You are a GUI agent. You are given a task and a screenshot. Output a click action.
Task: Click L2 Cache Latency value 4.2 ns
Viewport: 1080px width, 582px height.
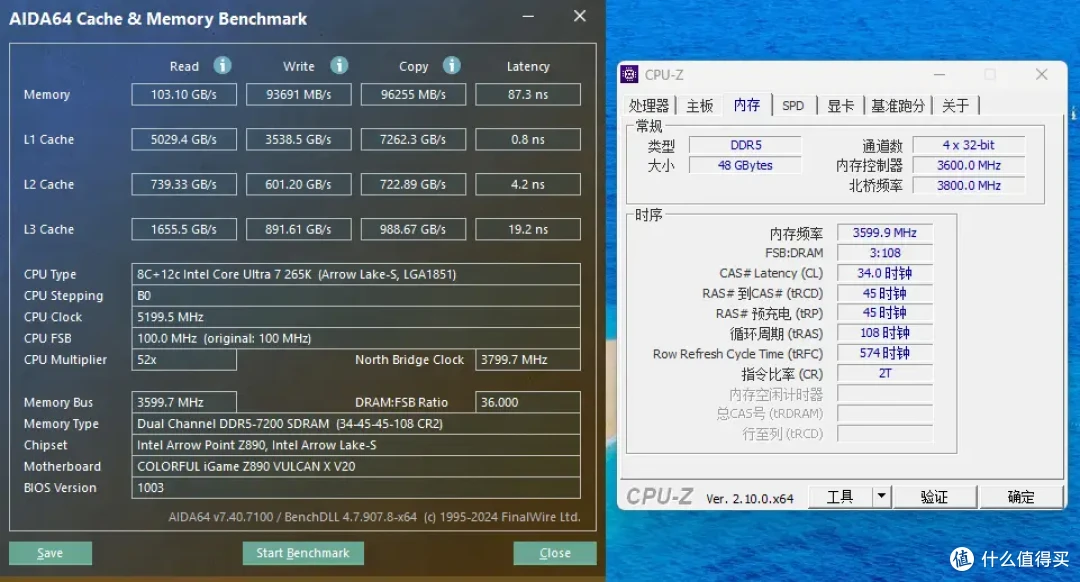(x=528, y=185)
